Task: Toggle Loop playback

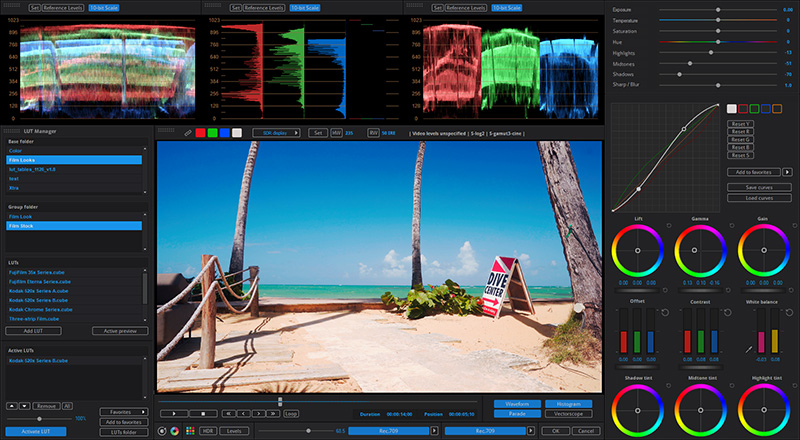Action: (x=291, y=413)
